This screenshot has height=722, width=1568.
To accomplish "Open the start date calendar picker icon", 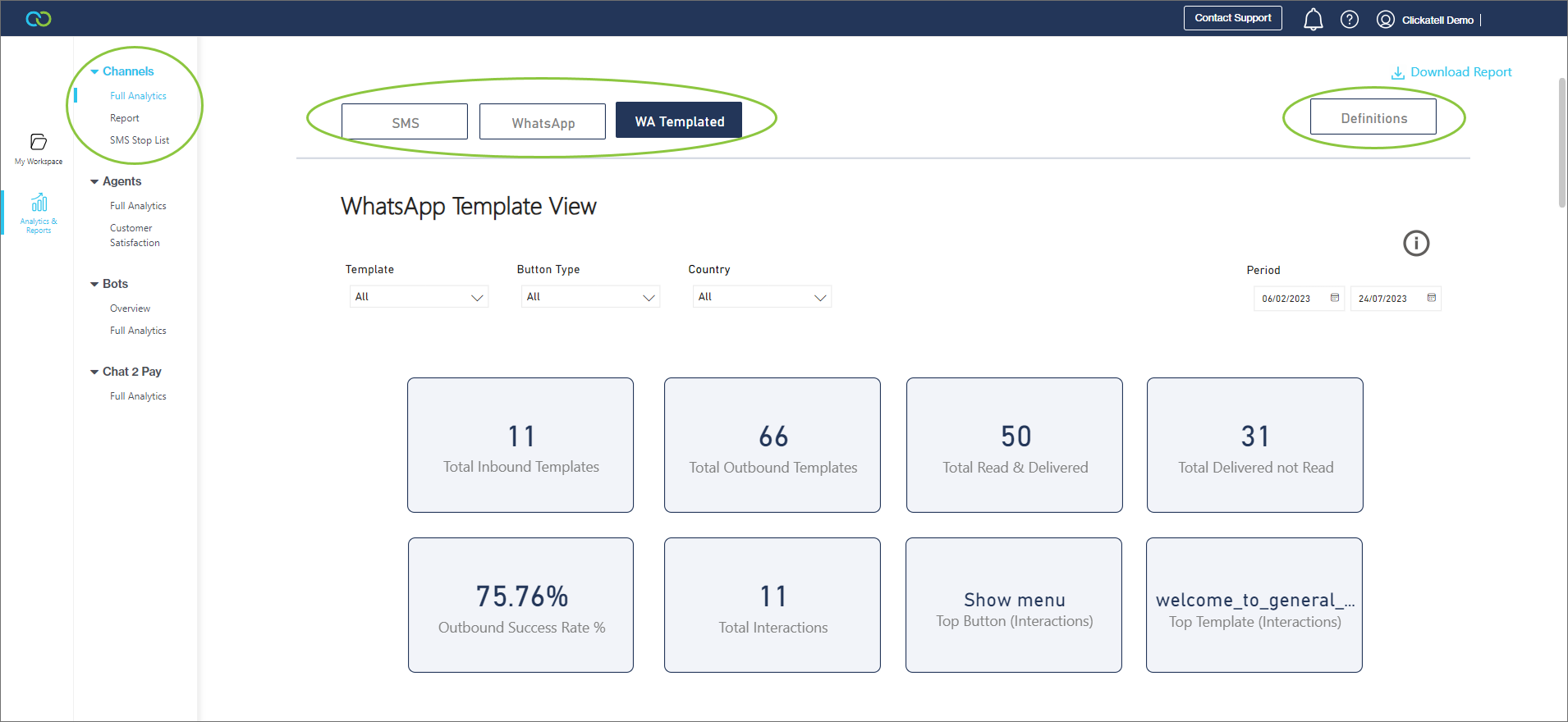I will (1334, 298).
